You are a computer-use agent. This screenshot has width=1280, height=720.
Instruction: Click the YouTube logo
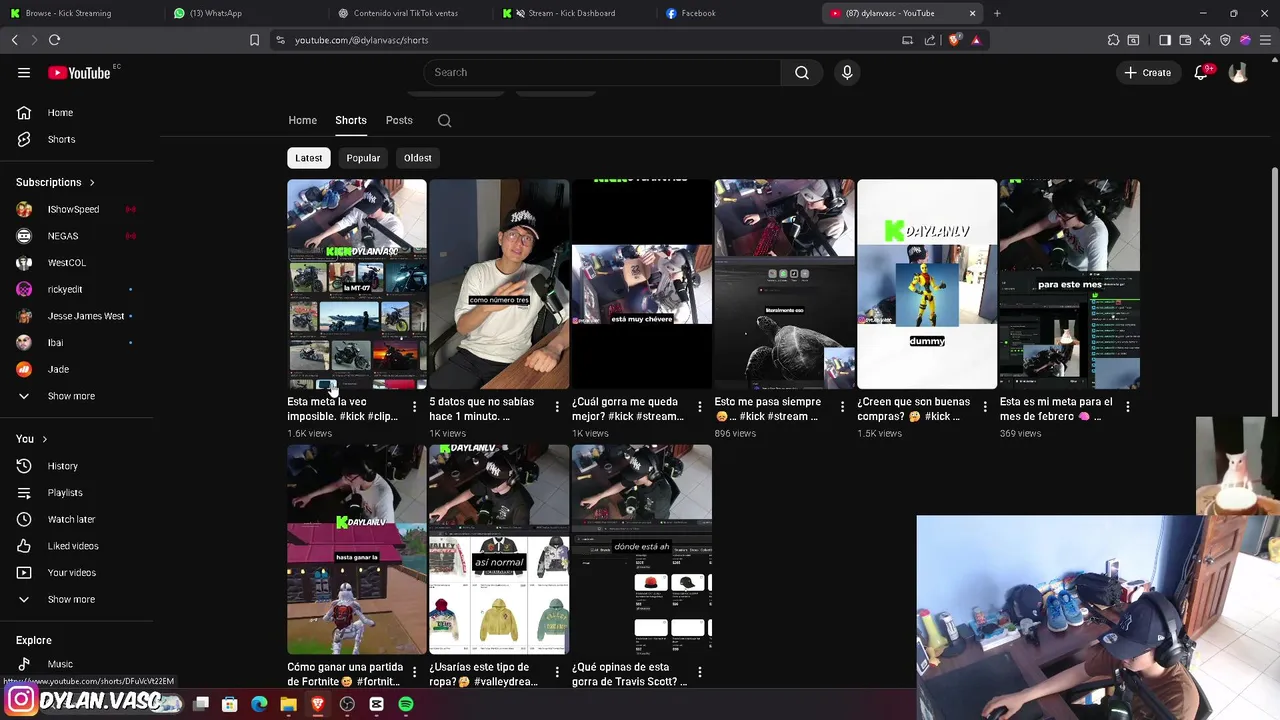pos(79,72)
